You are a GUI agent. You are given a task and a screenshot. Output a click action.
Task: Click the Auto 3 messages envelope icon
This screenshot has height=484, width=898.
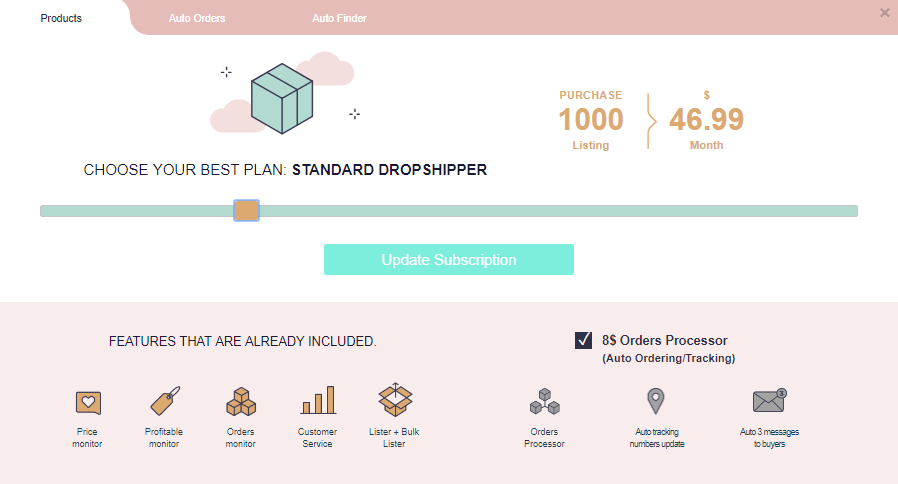[770, 400]
